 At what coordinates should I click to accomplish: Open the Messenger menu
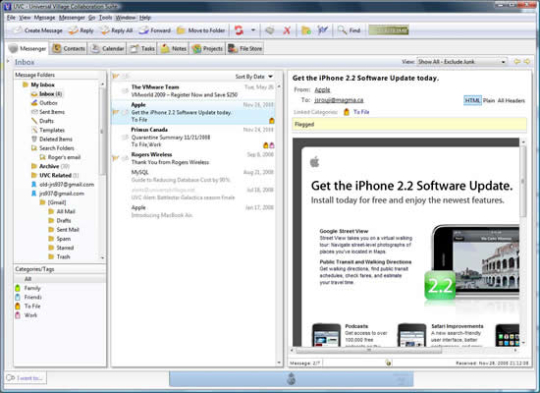point(72,18)
